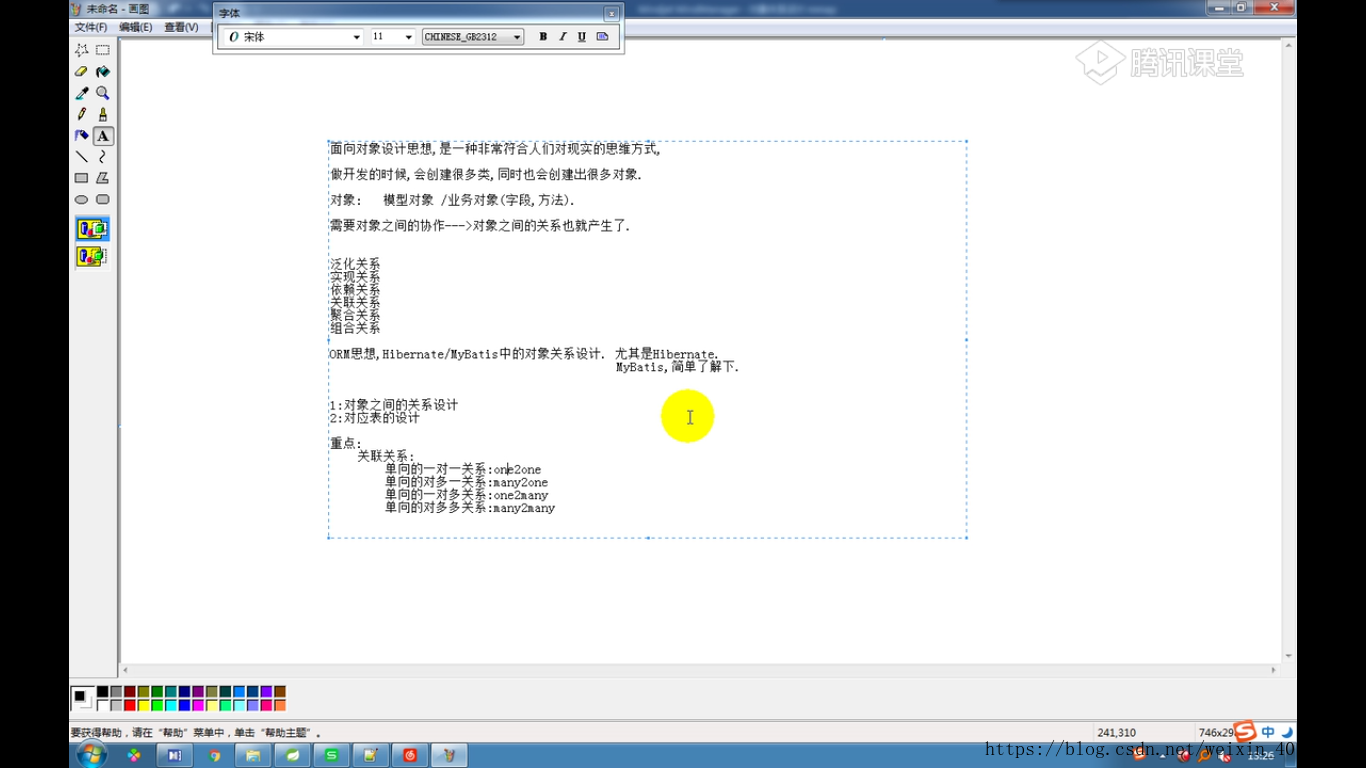
Task: Pick the white palette color
Action: 102,706
